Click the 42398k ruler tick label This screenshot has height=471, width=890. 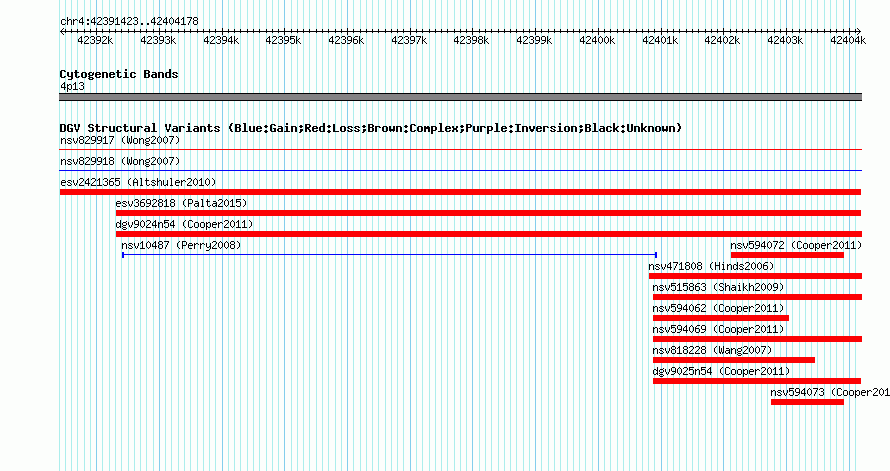pos(471,40)
